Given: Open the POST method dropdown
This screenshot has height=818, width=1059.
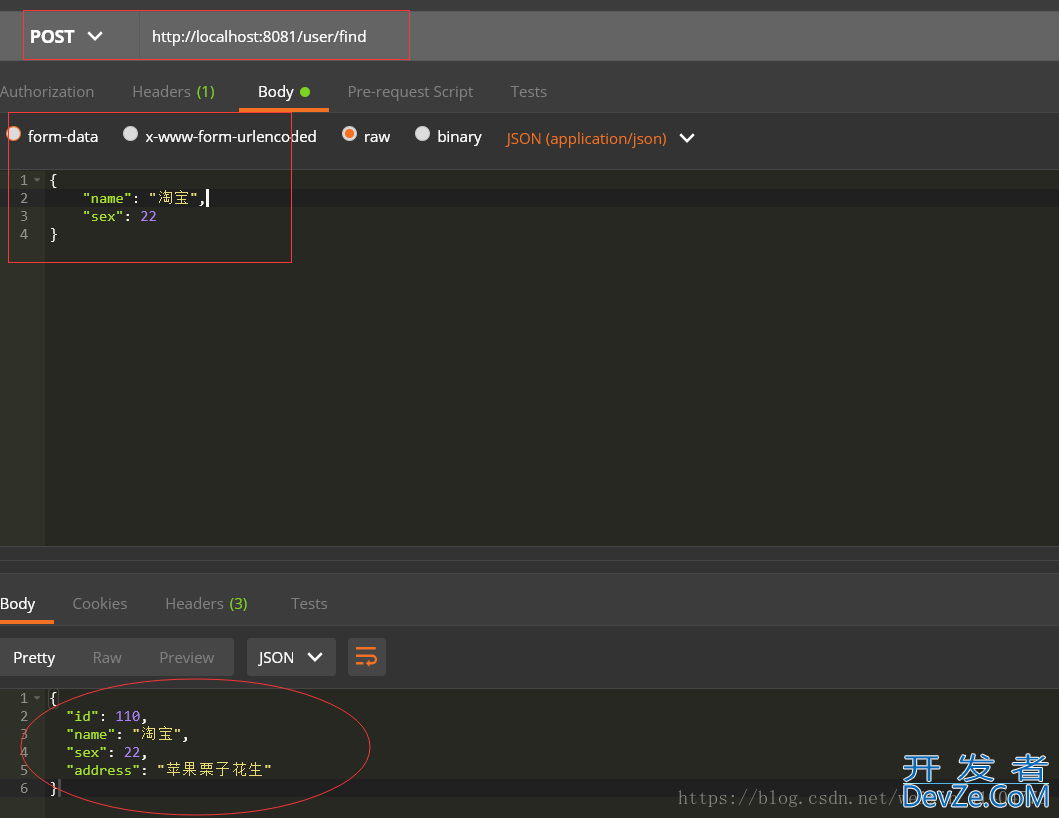Looking at the screenshot, I should (66, 36).
